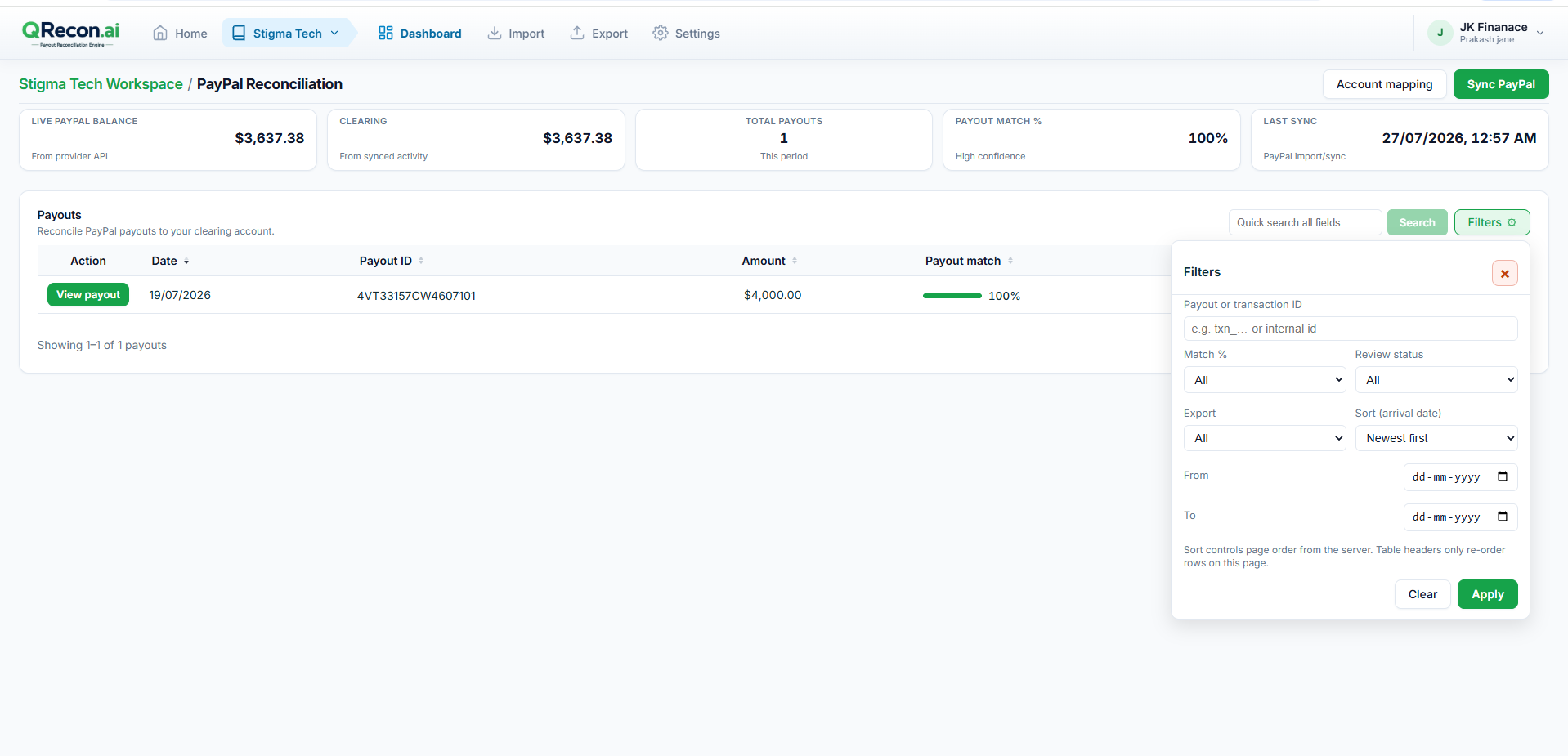Click the Action column header
The width and height of the screenshot is (1568, 756).
88,261
